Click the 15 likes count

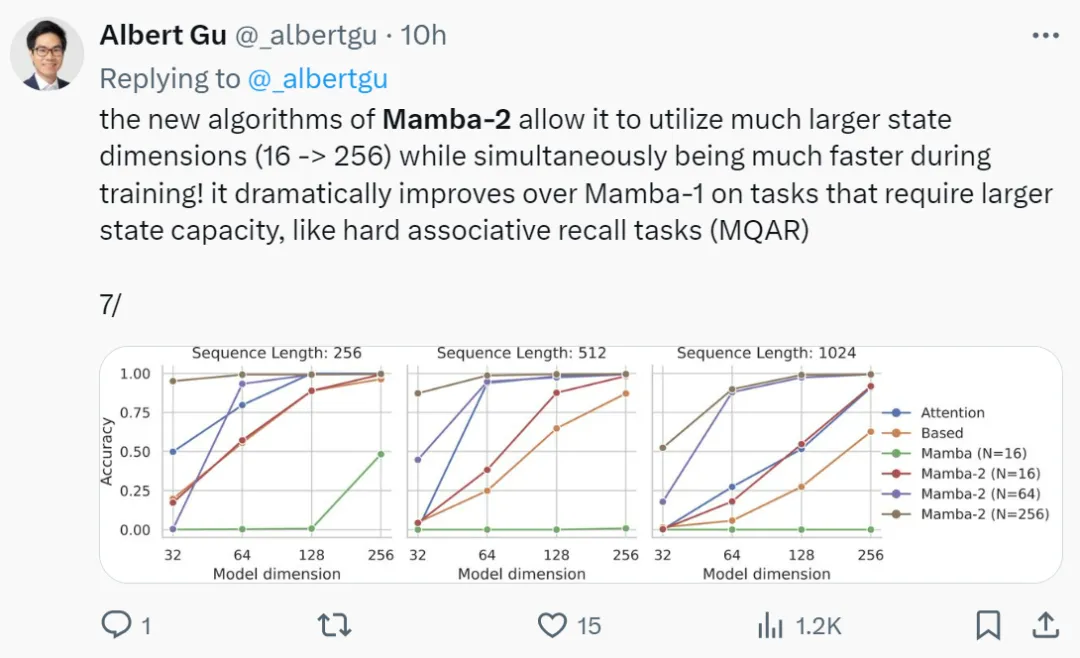coord(589,626)
